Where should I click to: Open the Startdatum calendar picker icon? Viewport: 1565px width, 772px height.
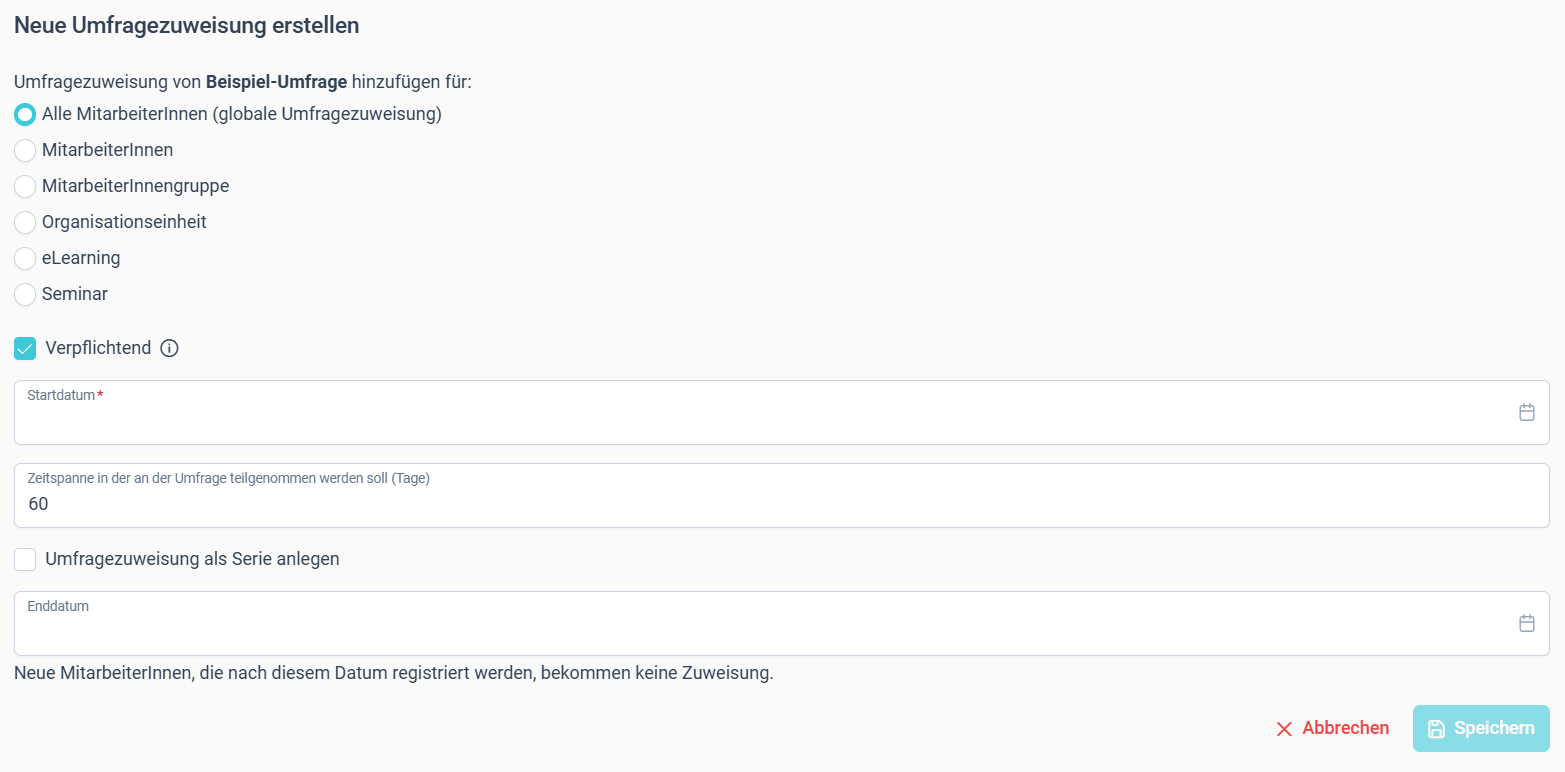coord(1526,412)
